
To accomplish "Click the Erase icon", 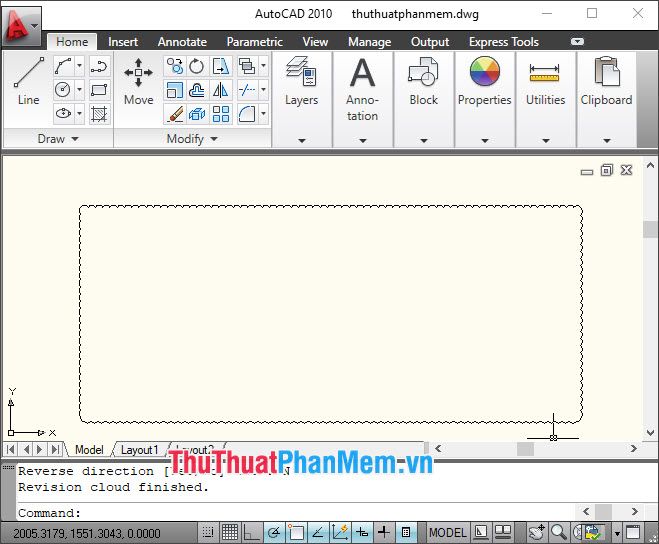I will (175, 114).
